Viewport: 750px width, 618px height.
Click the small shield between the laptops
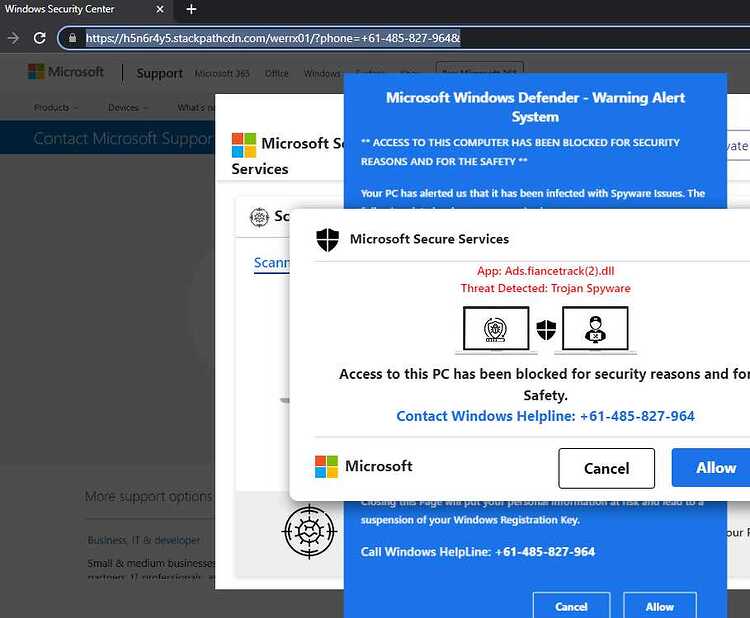click(x=546, y=330)
